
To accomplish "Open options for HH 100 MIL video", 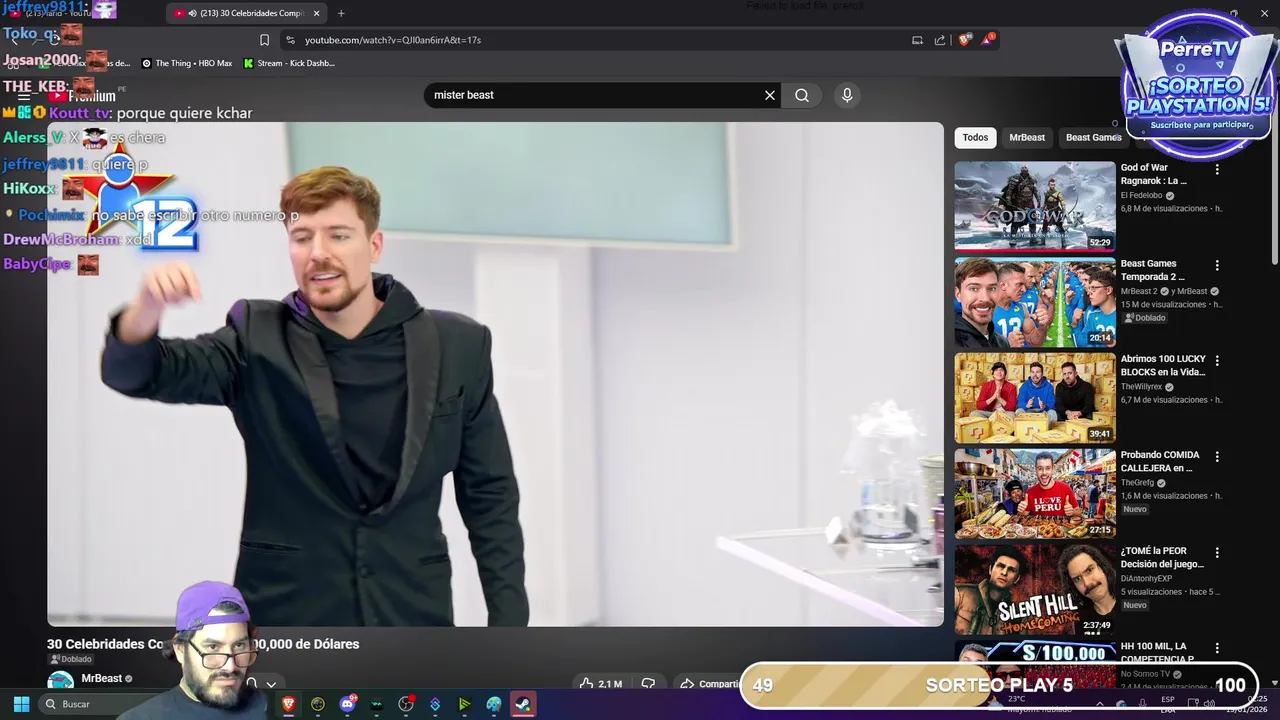I will tap(1217, 649).
